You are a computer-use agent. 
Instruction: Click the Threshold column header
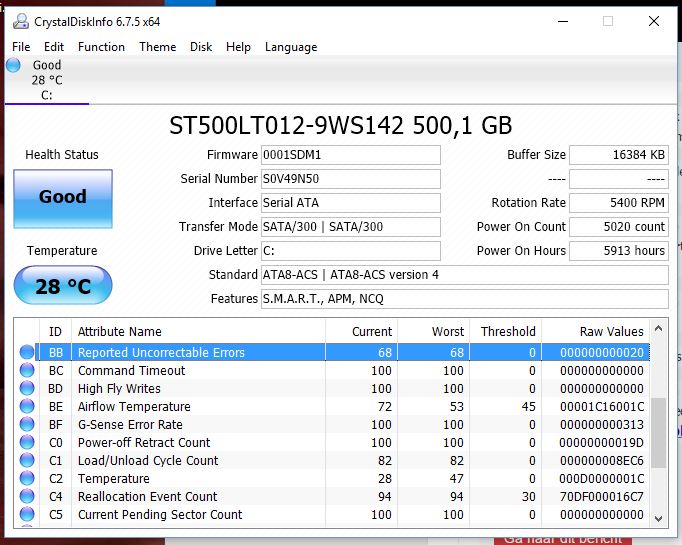(505, 331)
